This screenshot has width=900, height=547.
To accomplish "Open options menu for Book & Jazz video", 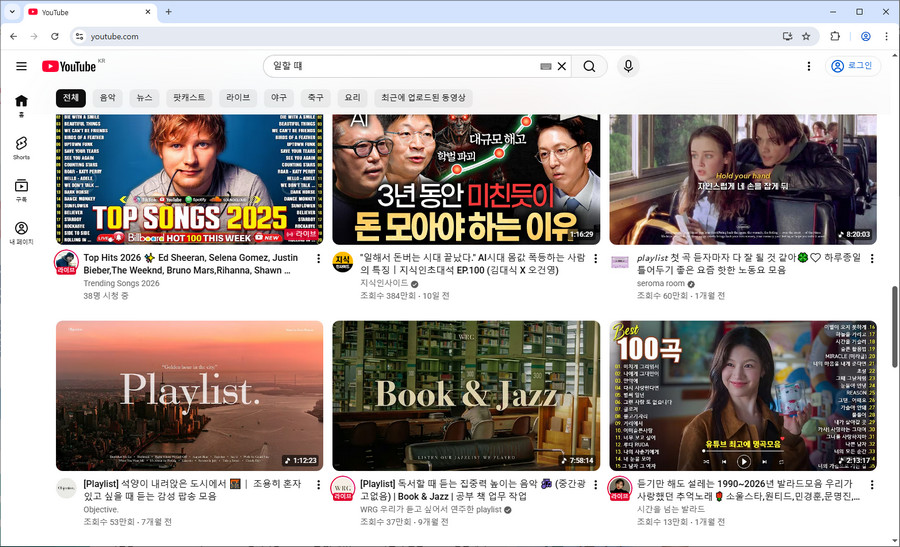I will pyautogui.click(x=595, y=485).
